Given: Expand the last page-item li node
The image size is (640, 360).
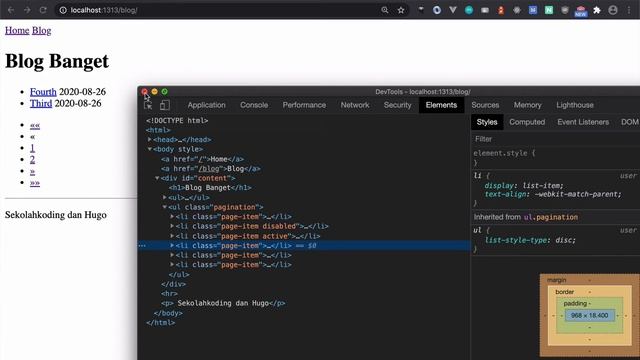Looking at the screenshot, I should click(172, 265).
